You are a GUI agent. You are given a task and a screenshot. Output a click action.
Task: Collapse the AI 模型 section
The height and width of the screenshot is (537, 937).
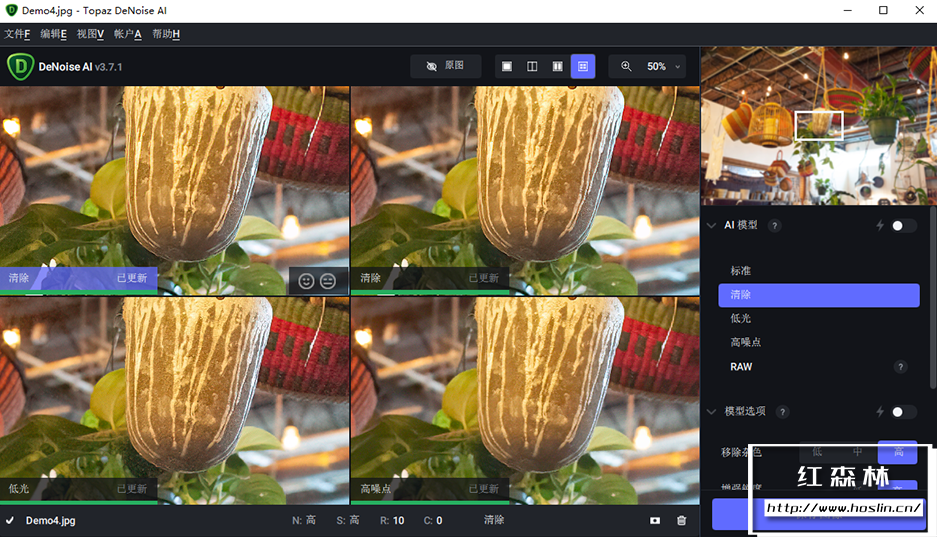coord(711,225)
